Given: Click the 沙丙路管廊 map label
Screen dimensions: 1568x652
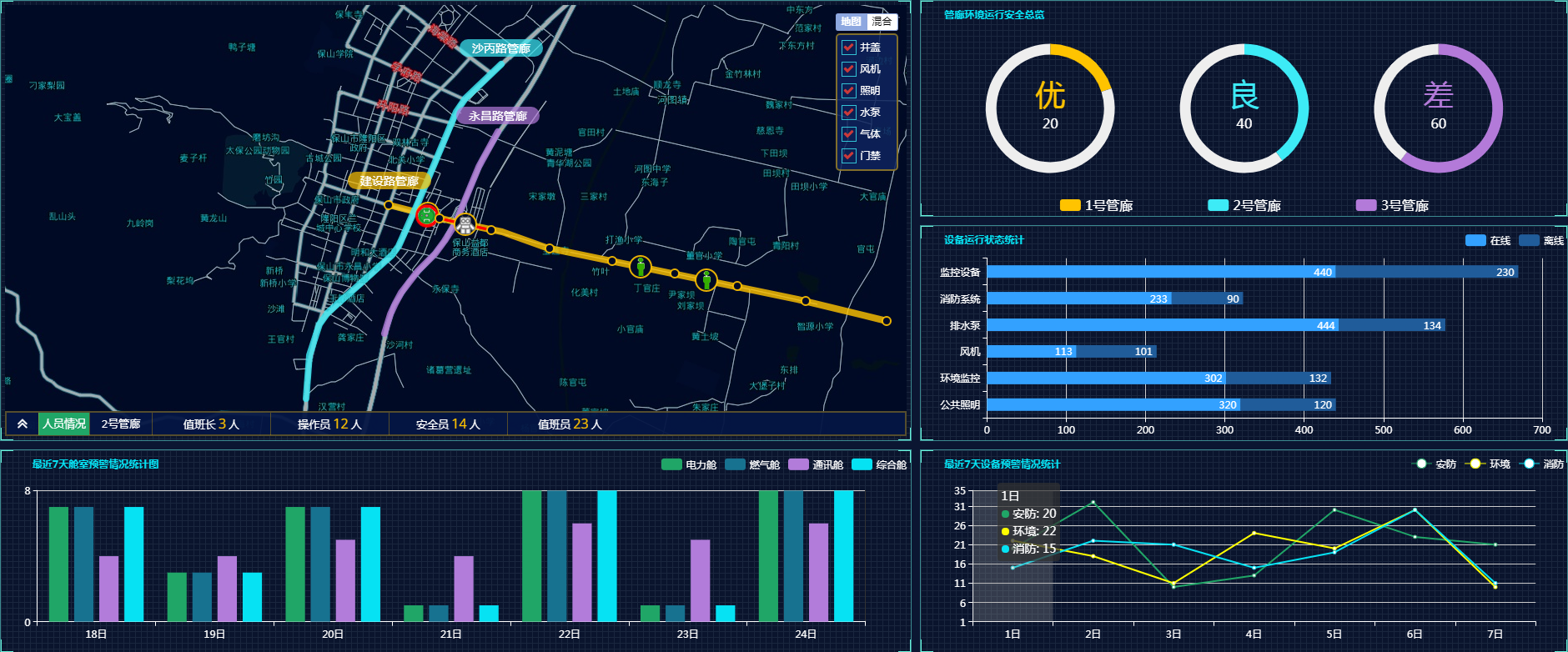Looking at the screenshot, I should [500, 48].
